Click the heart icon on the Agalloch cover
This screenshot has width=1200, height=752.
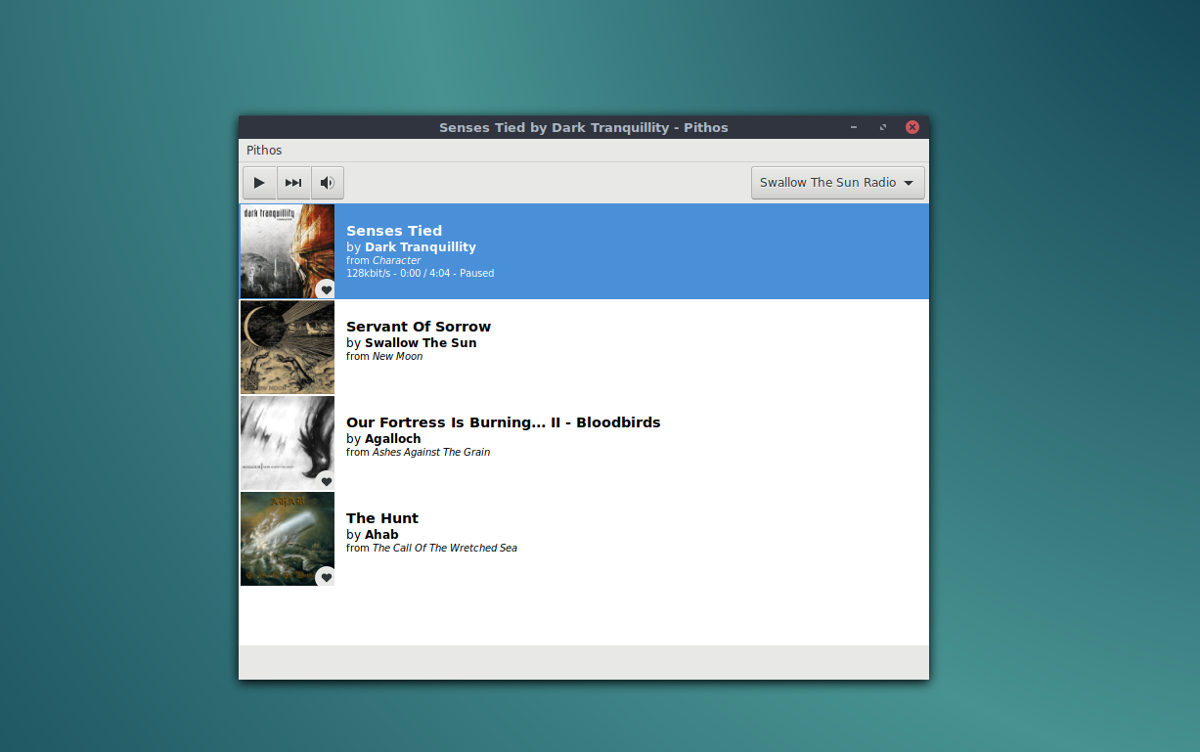point(326,482)
